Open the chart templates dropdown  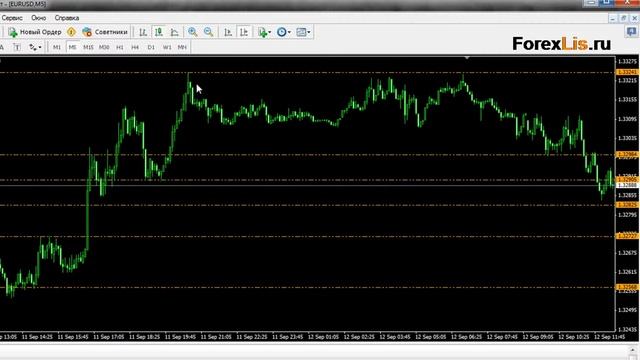coord(303,32)
